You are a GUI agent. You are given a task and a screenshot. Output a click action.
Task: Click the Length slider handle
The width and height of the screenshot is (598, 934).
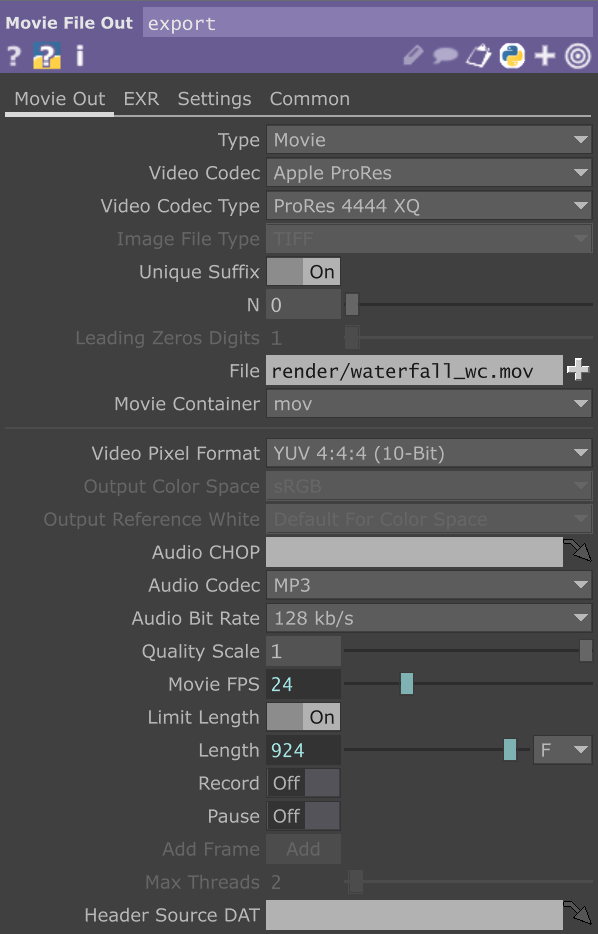(x=510, y=750)
